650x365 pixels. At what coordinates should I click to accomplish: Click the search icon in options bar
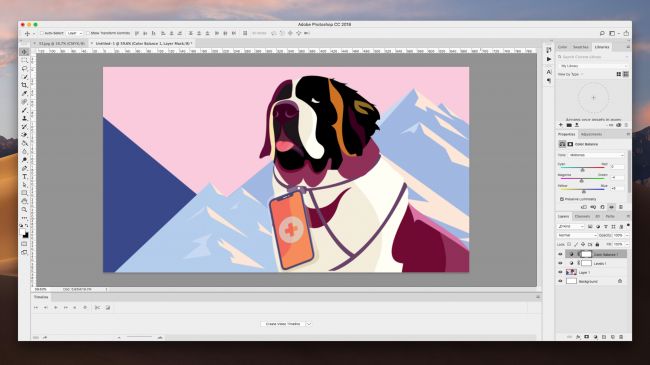tap(602, 33)
